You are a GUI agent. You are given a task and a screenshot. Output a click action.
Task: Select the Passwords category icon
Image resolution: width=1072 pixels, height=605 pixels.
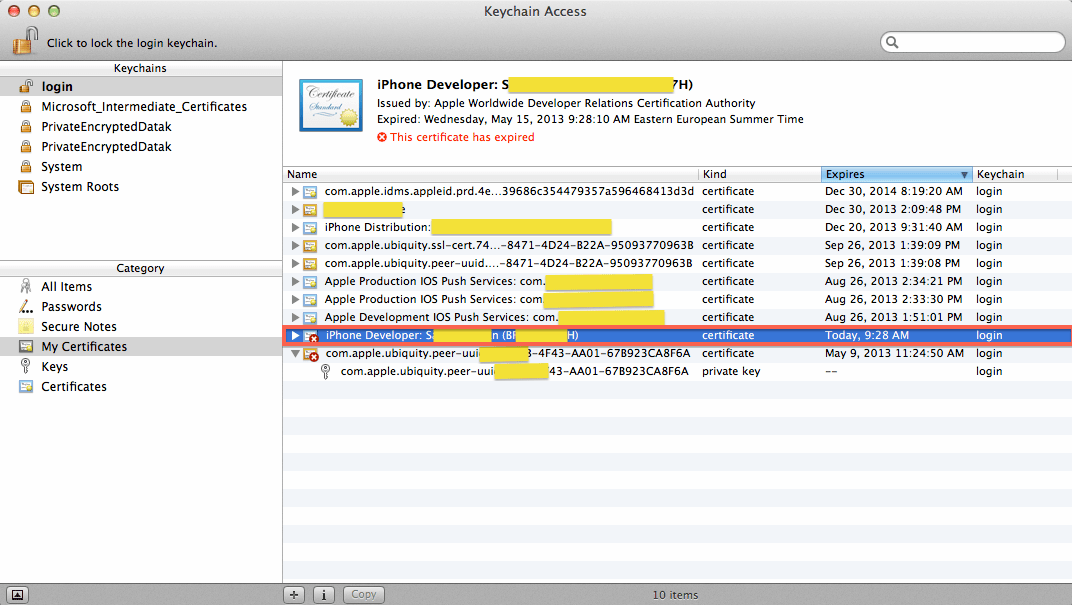[26, 307]
